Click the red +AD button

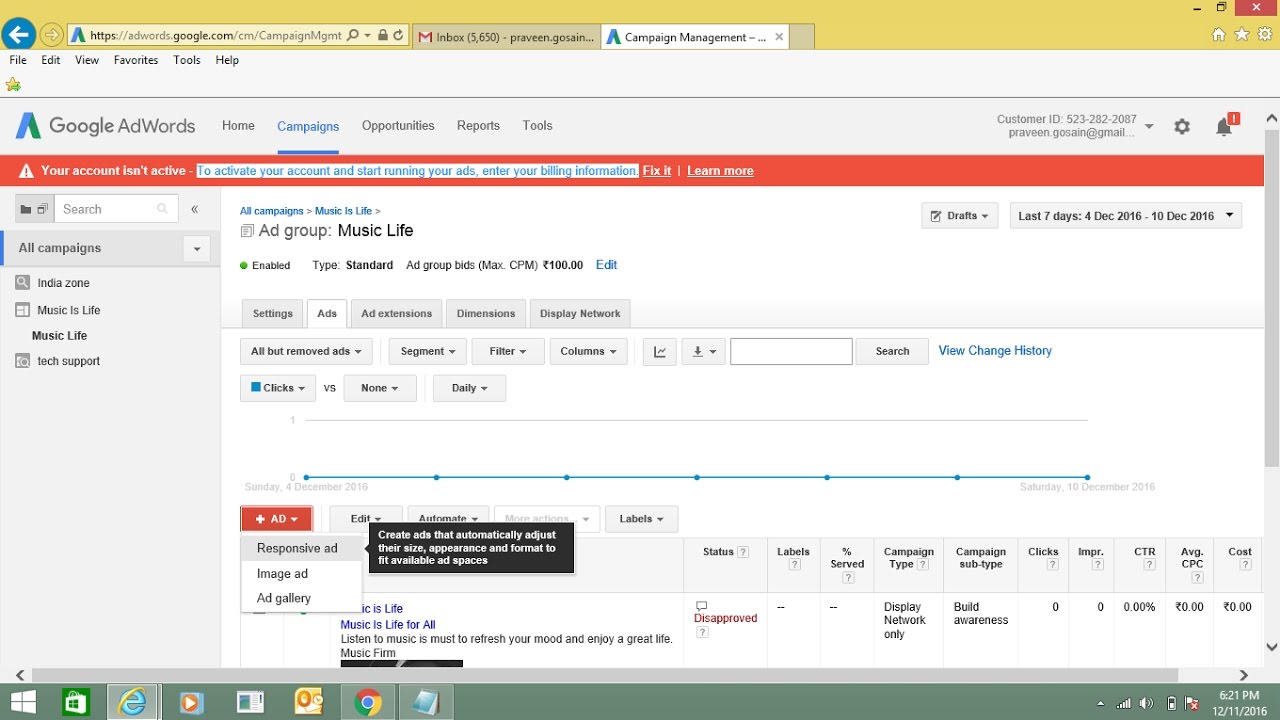277,519
